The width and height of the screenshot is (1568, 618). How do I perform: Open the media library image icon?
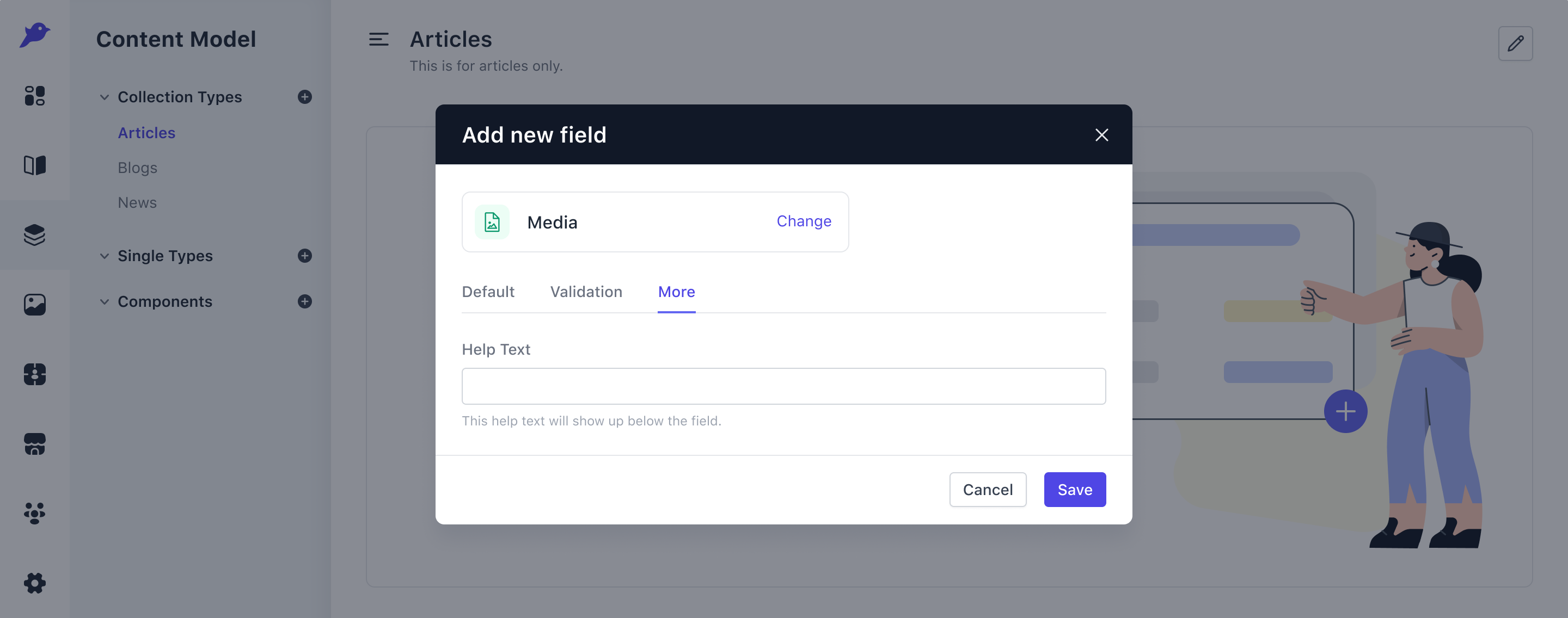click(x=35, y=305)
